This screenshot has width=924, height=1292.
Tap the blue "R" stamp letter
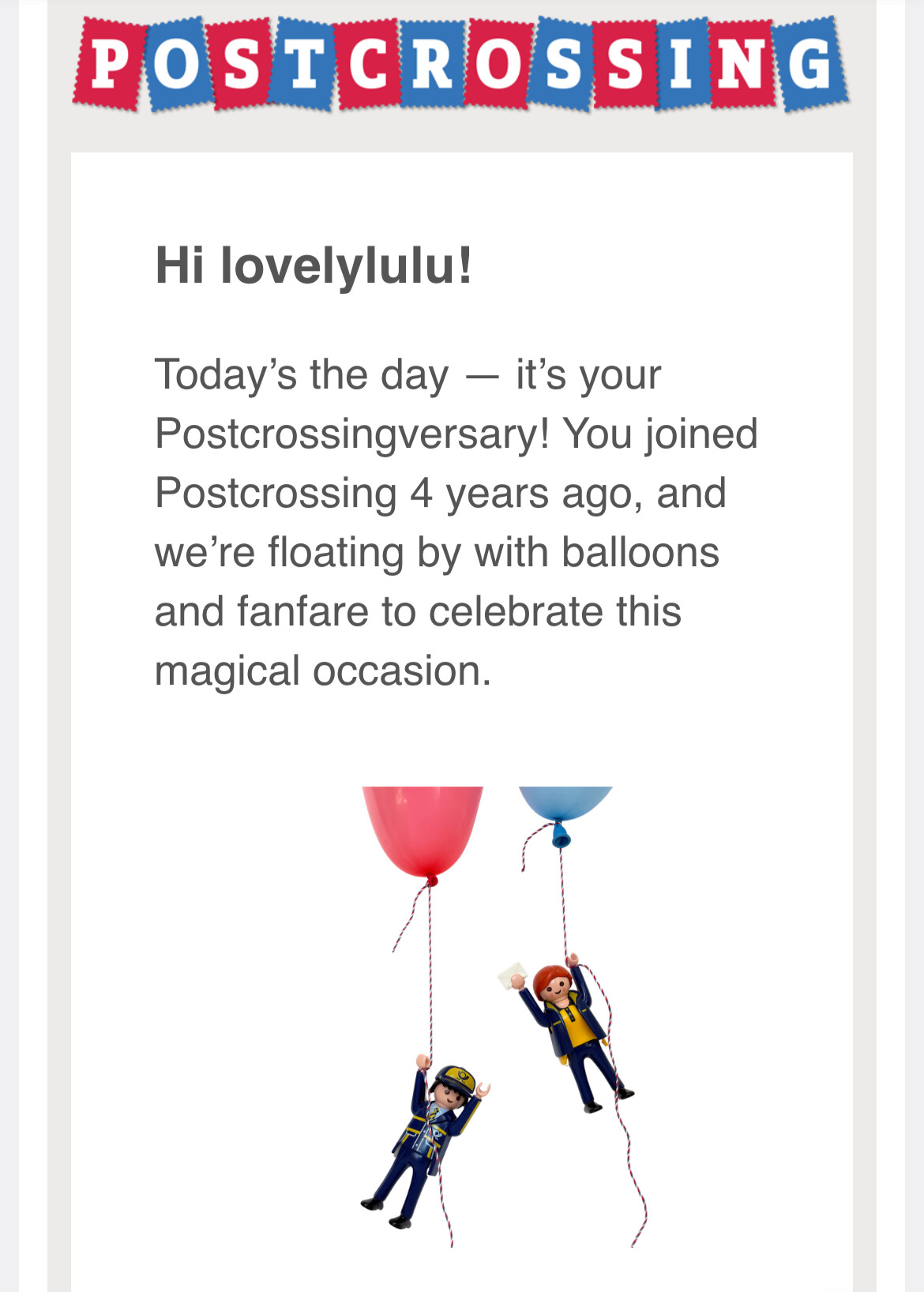pos(432,65)
